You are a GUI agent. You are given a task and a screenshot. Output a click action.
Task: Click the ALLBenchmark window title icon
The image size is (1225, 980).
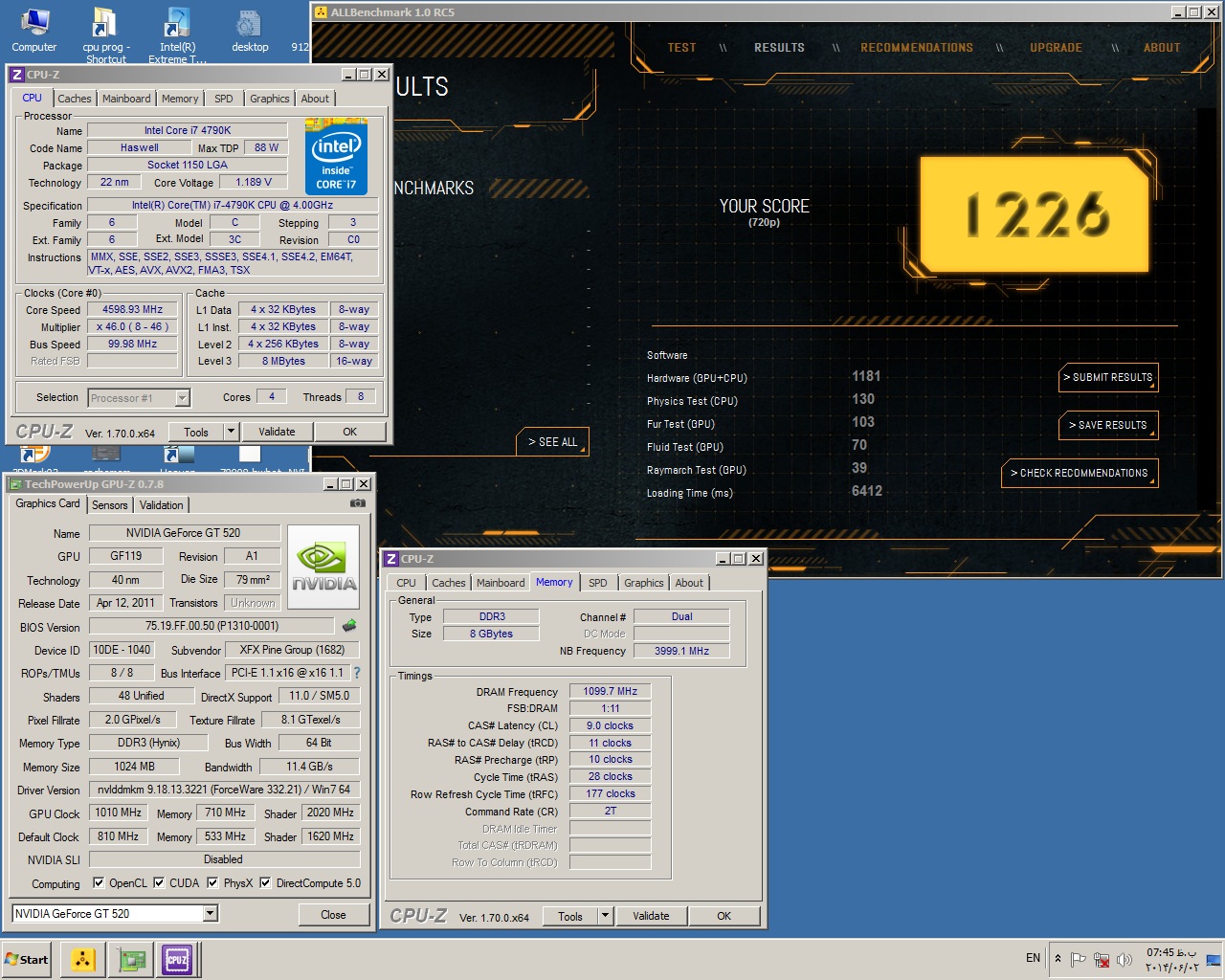click(321, 12)
